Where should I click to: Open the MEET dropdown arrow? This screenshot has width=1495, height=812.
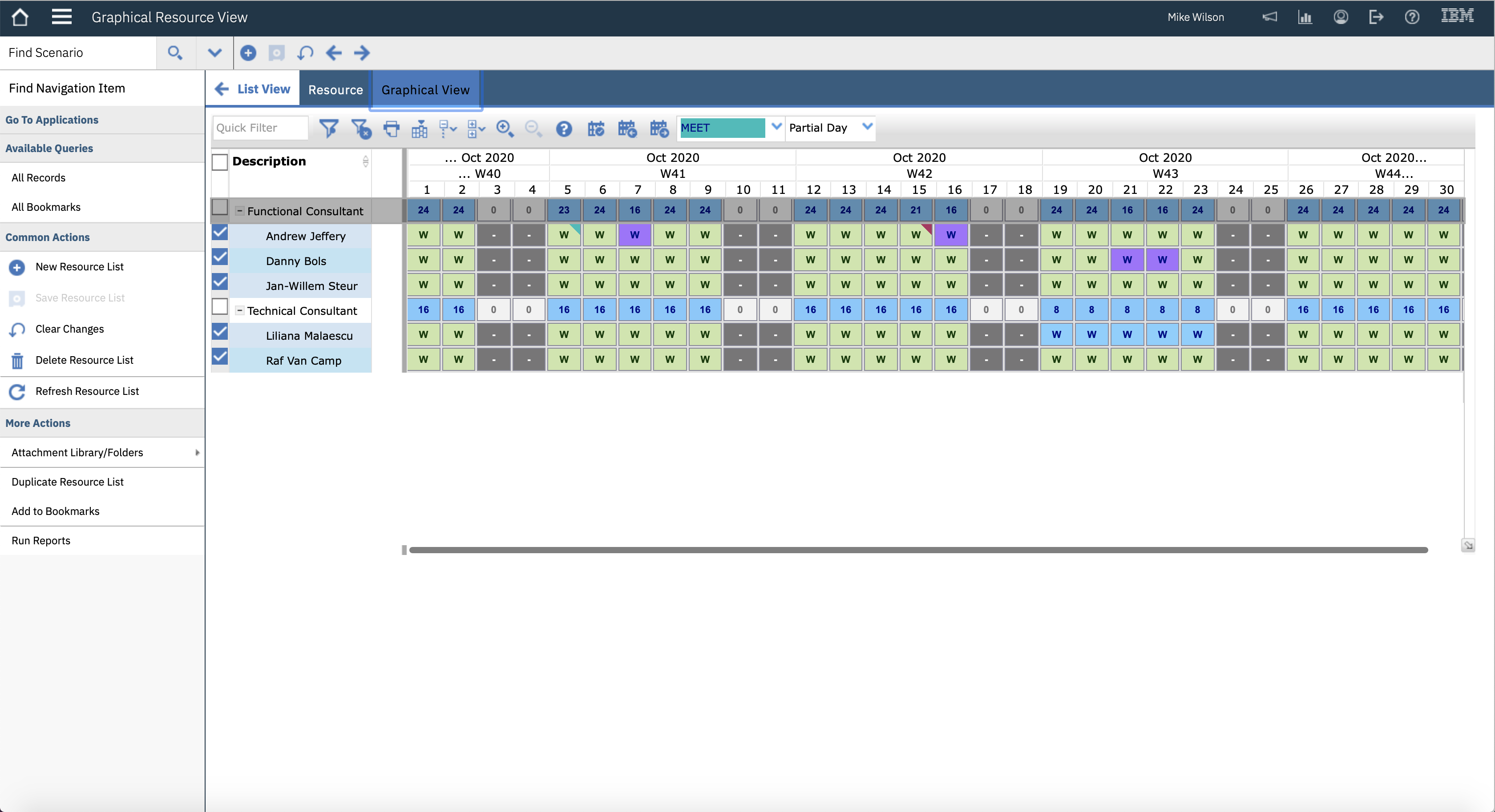click(x=776, y=127)
